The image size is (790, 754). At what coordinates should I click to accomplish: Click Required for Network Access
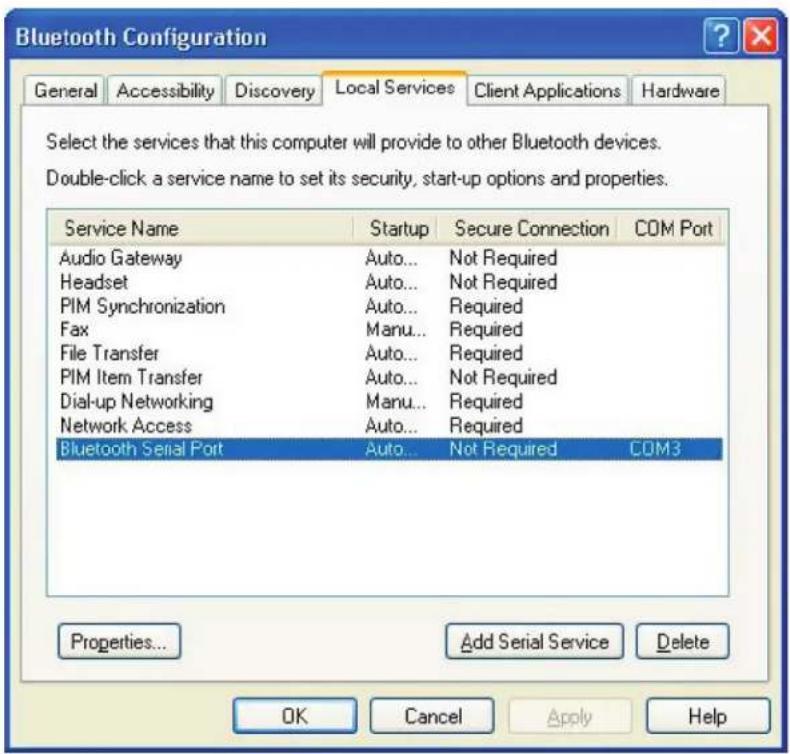click(x=486, y=426)
